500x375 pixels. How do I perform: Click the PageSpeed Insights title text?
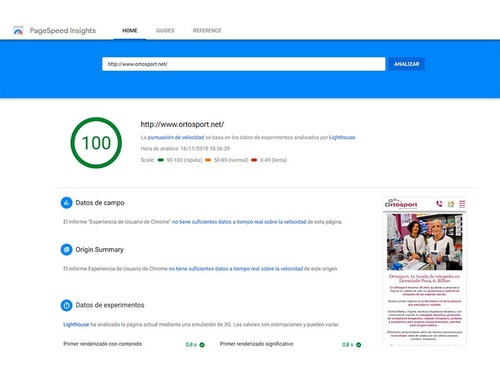[x=63, y=31]
